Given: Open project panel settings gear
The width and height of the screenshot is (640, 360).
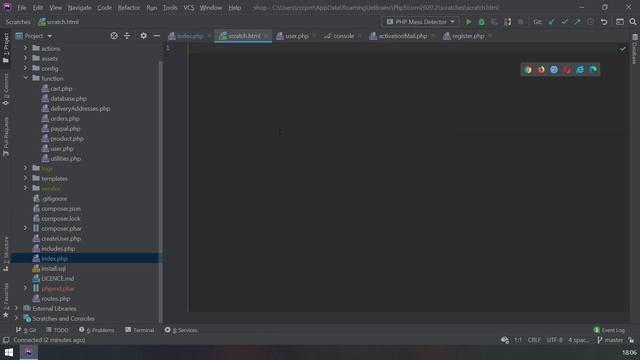Looking at the screenshot, I should click(143, 36).
